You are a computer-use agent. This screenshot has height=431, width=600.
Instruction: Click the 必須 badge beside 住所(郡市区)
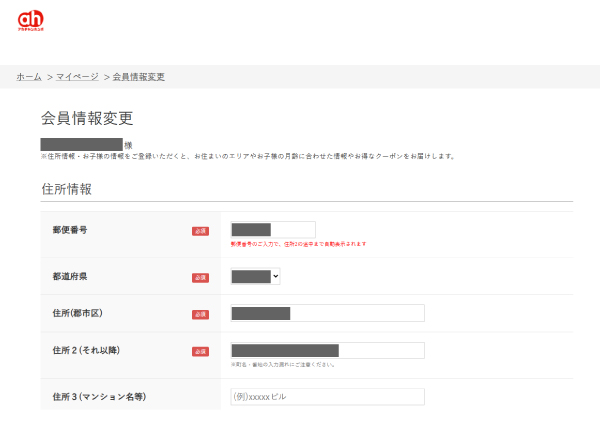click(x=201, y=314)
